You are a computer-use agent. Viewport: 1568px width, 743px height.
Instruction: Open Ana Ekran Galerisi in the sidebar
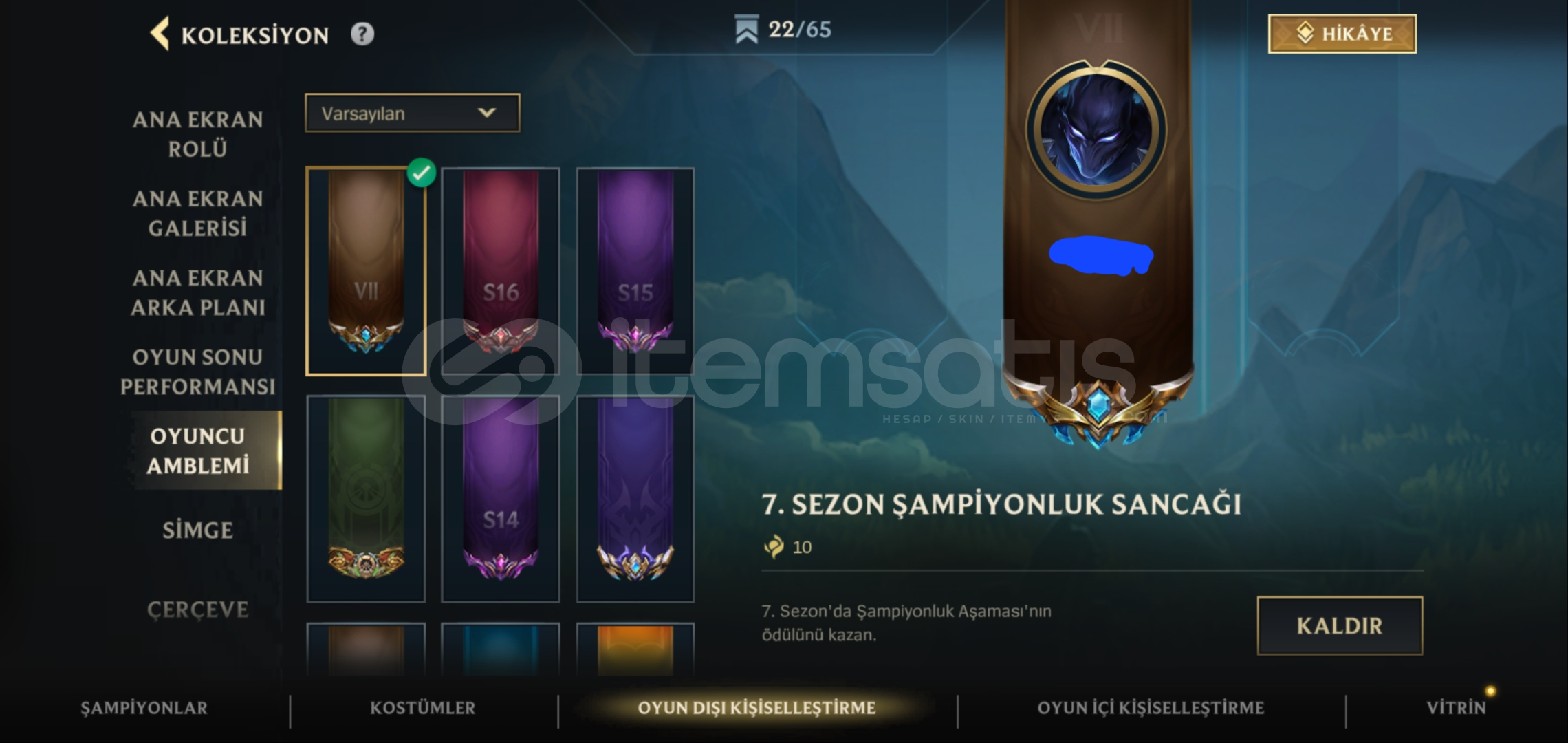pos(198,213)
